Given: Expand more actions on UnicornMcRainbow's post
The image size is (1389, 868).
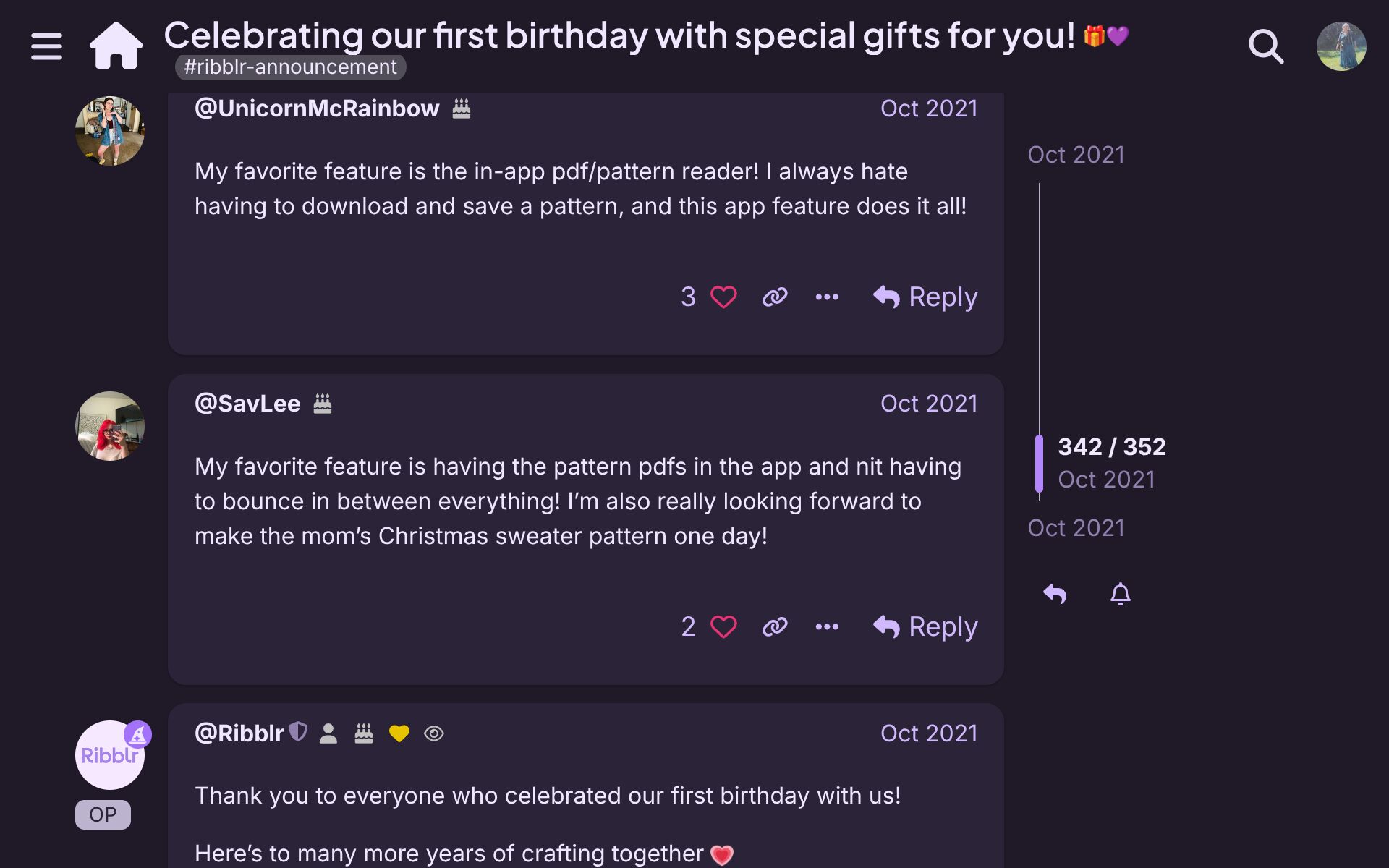Looking at the screenshot, I should 827,297.
